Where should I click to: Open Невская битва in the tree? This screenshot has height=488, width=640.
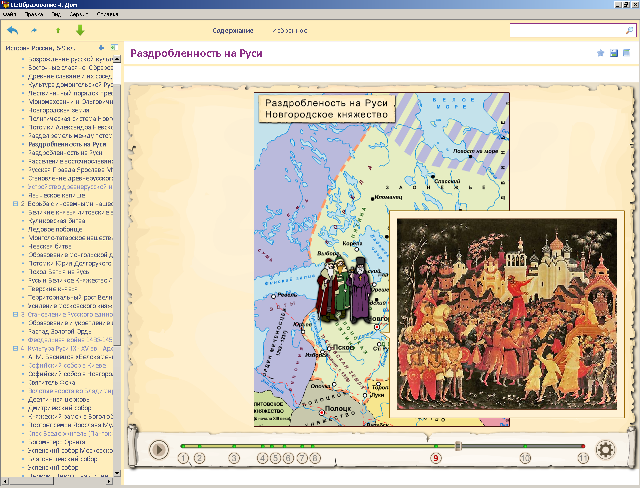pyautogui.click(x=49, y=246)
